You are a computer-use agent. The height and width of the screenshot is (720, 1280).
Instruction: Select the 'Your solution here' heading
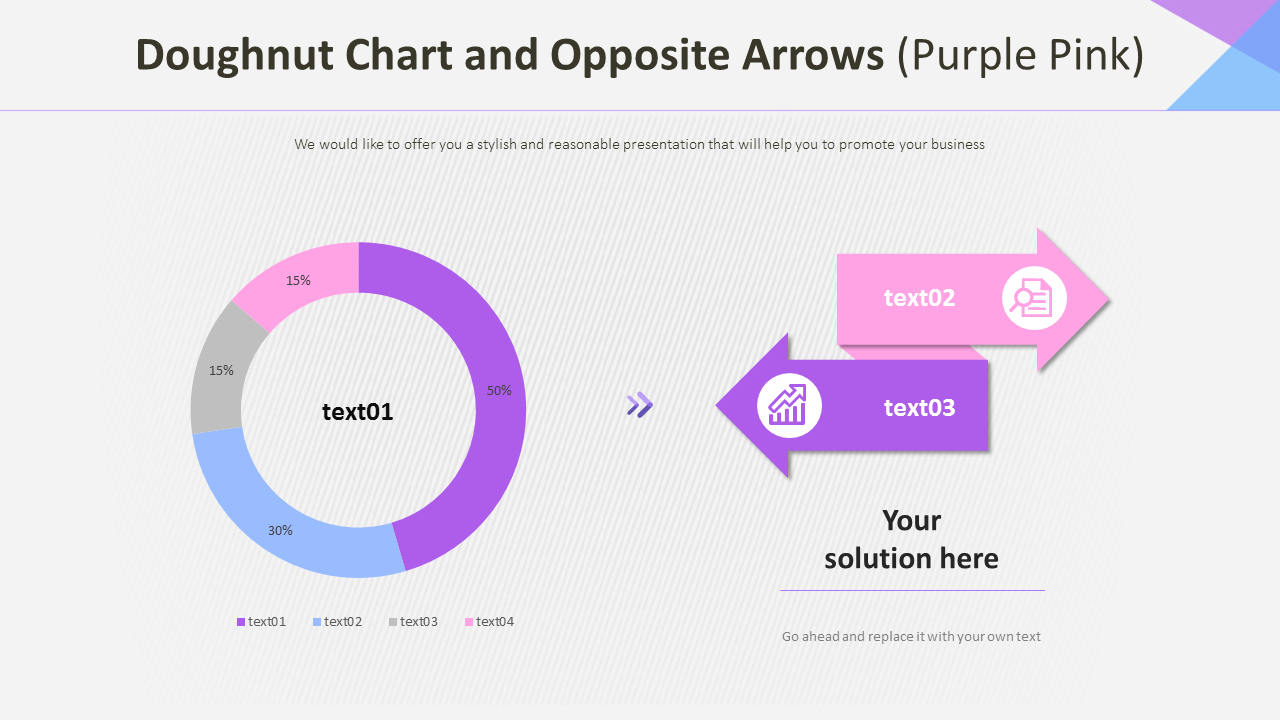[912, 539]
